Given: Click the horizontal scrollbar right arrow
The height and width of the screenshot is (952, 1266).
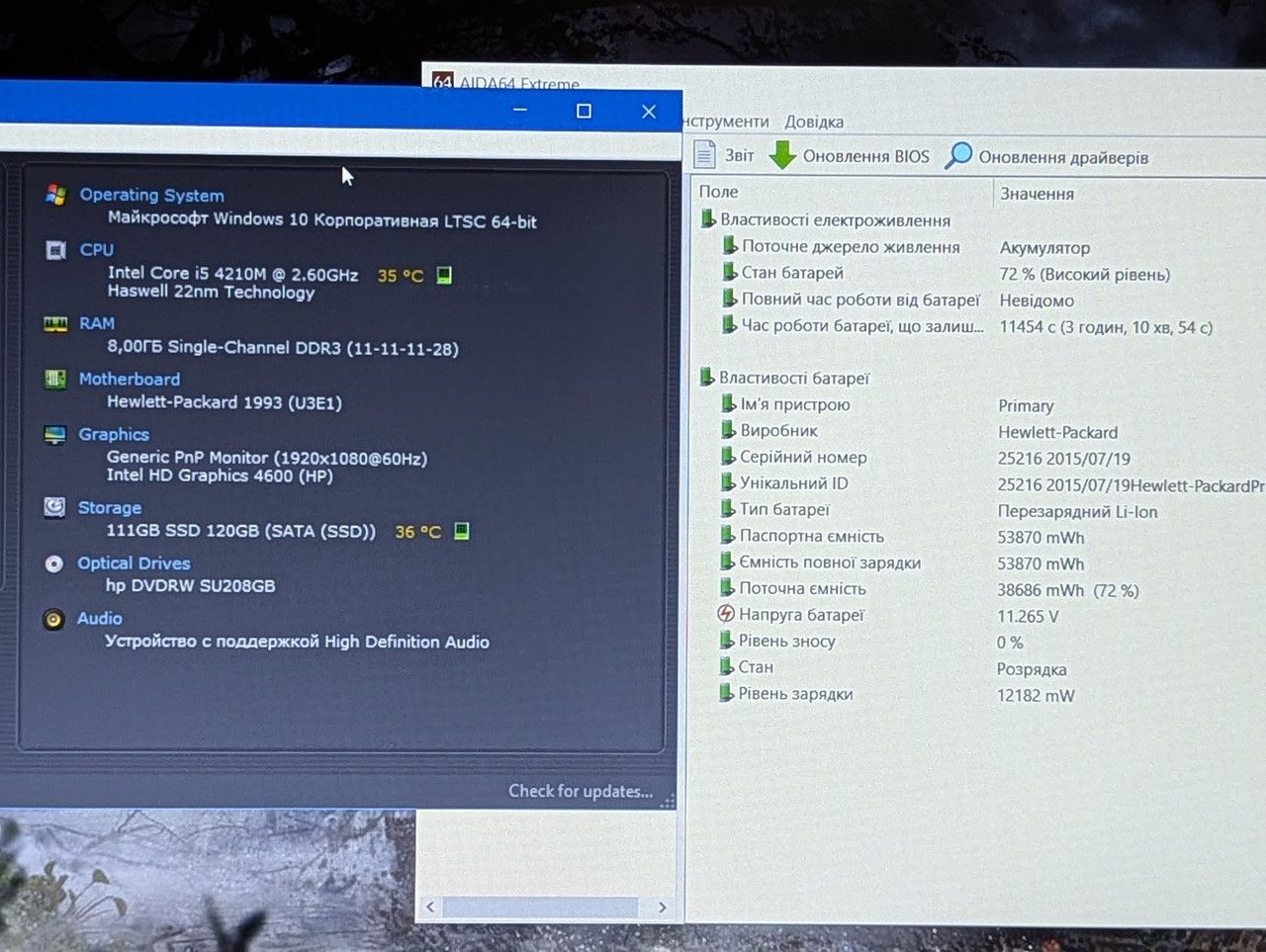Looking at the screenshot, I should (662, 907).
